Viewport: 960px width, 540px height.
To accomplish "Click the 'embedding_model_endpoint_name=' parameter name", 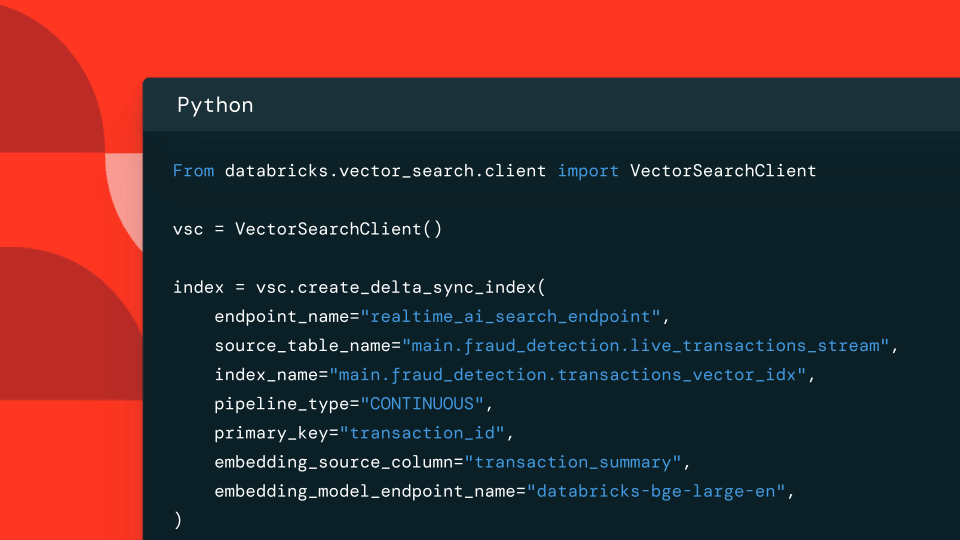I will point(370,492).
